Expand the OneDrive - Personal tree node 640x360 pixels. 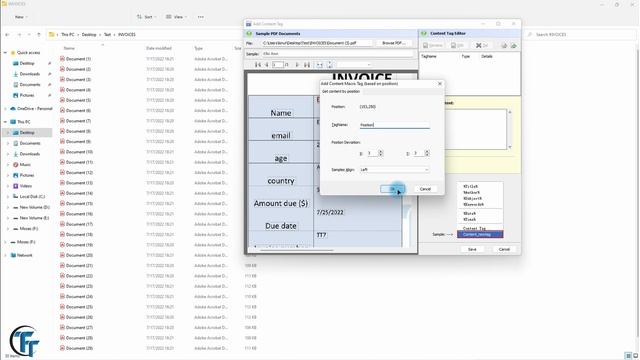tap(5, 109)
